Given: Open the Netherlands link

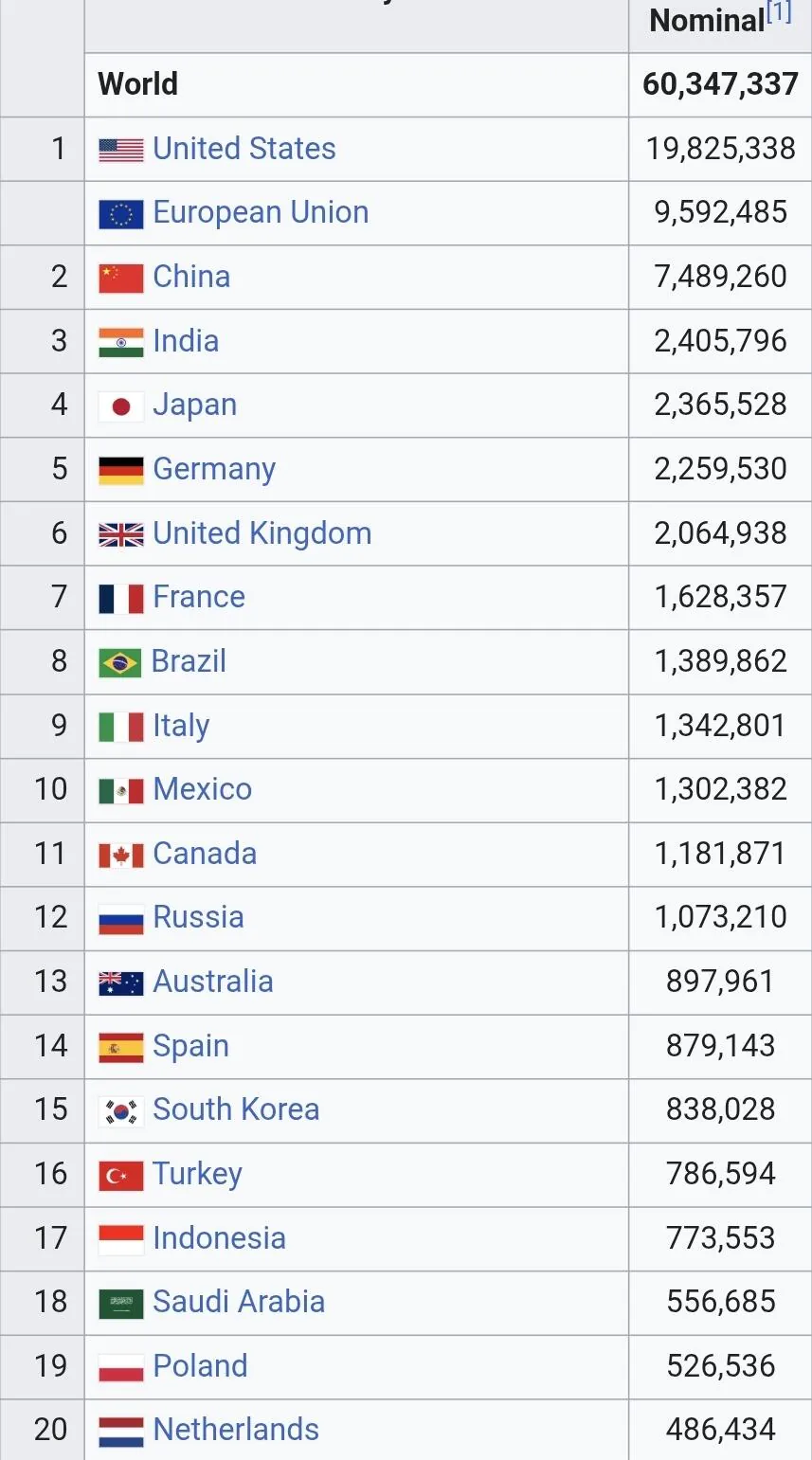Looking at the screenshot, I should coord(236,1430).
